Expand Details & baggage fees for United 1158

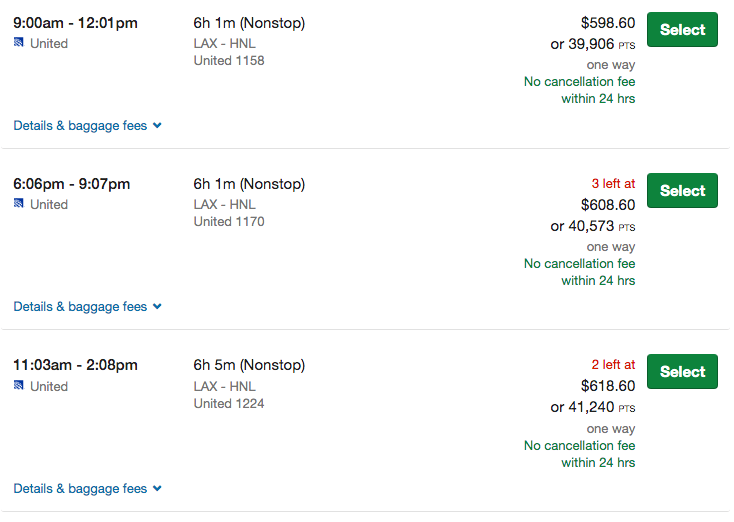click(x=87, y=126)
